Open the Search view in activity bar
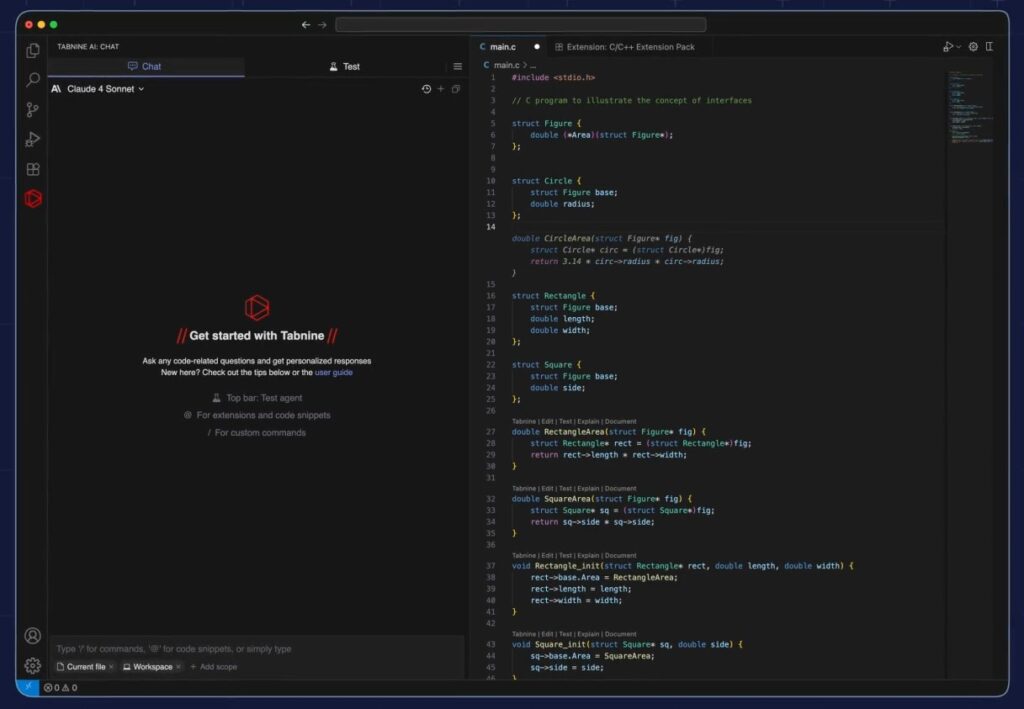The width and height of the screenshot is (1024, 709). point(33,80)
